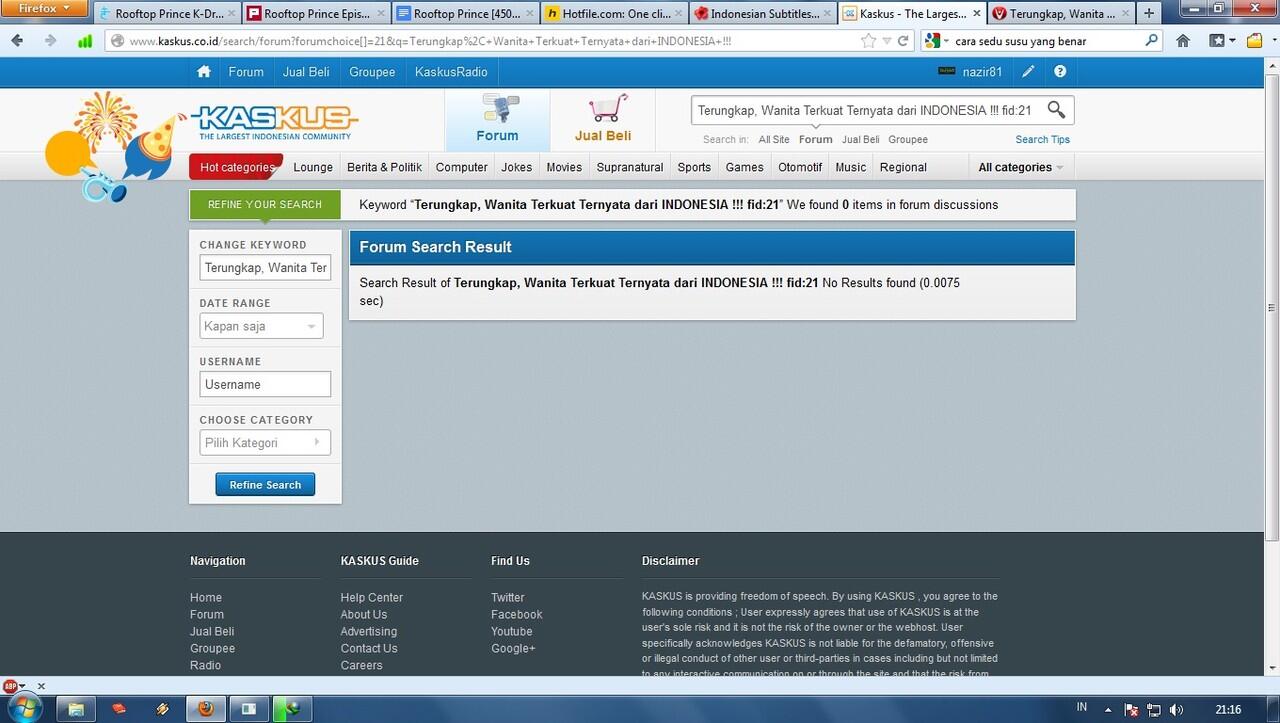Click the browser forward arrow
This screenshot has width=1280, height=723.
(50, 41)
